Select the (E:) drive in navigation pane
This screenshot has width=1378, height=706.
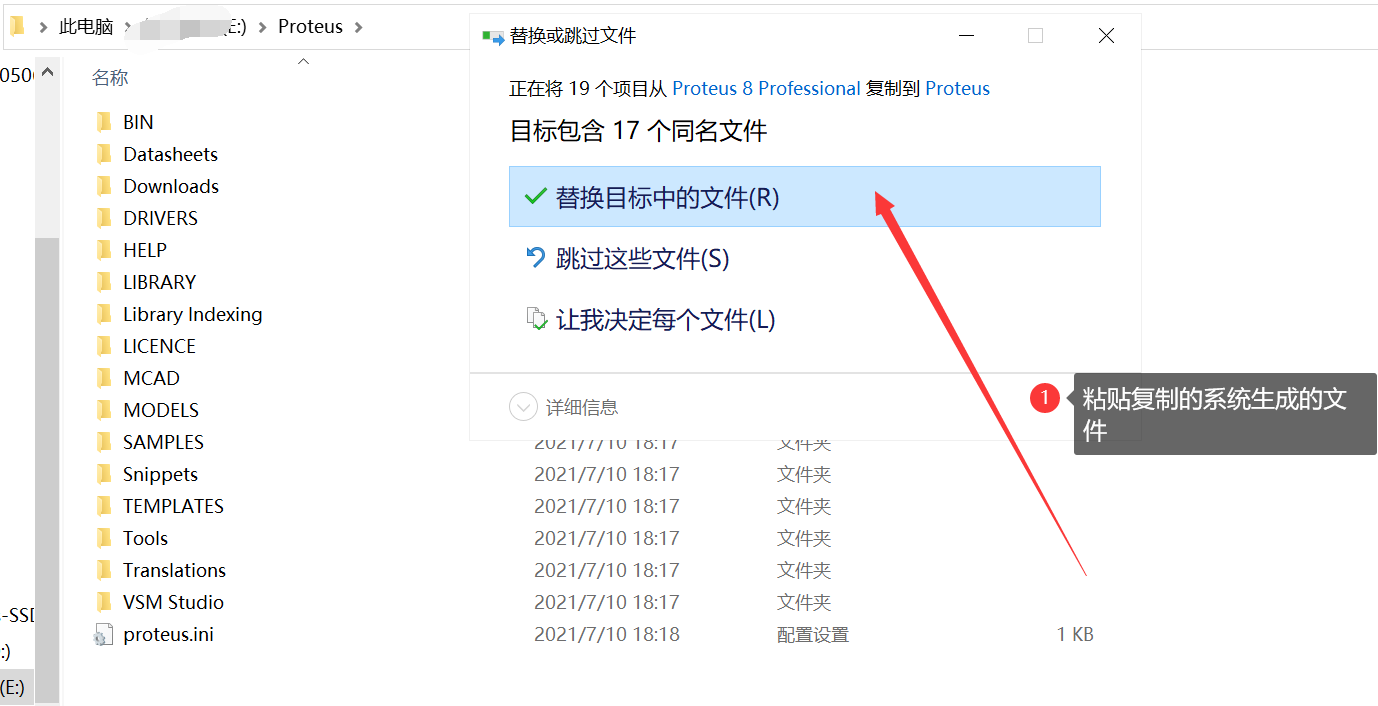point(12,688)
